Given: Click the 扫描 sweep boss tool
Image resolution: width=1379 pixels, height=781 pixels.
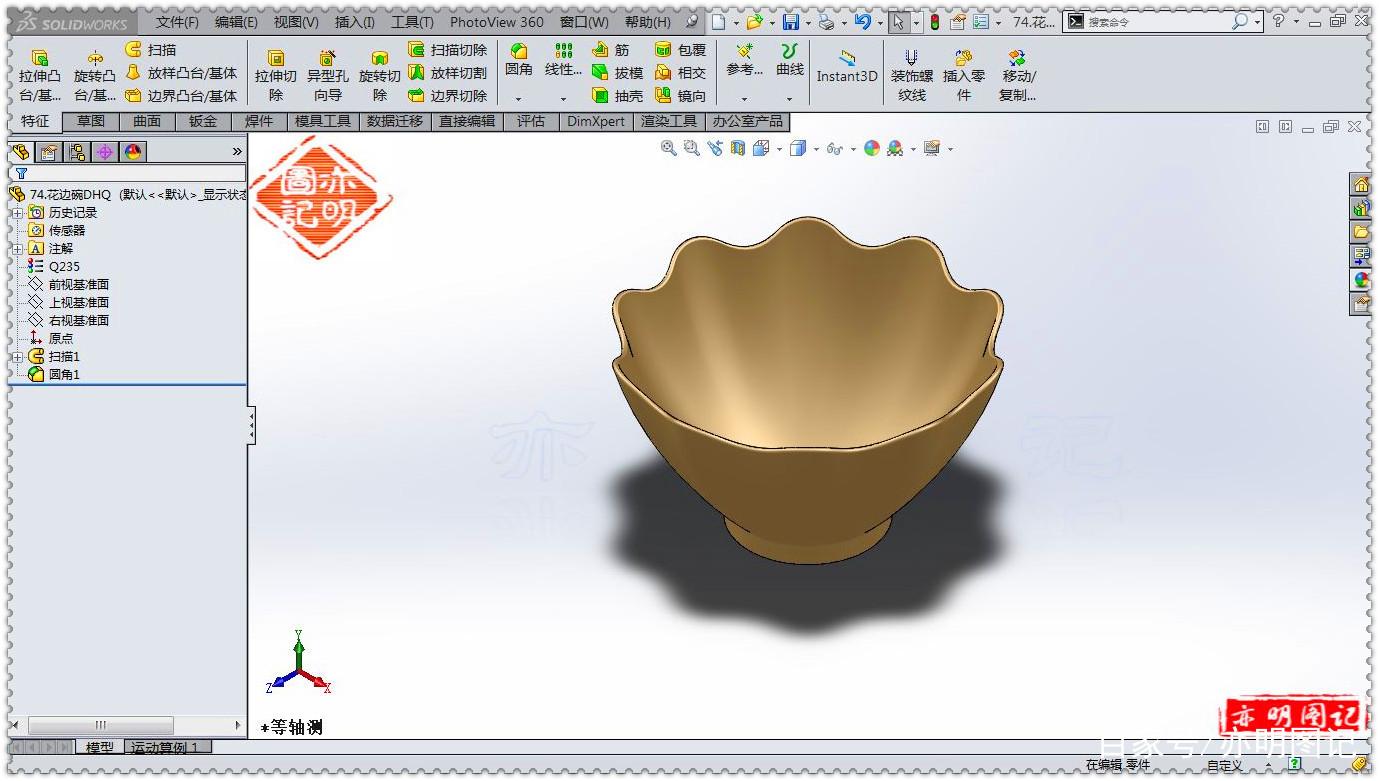Looking at the screenshot, I should click(x=150, y=49).
